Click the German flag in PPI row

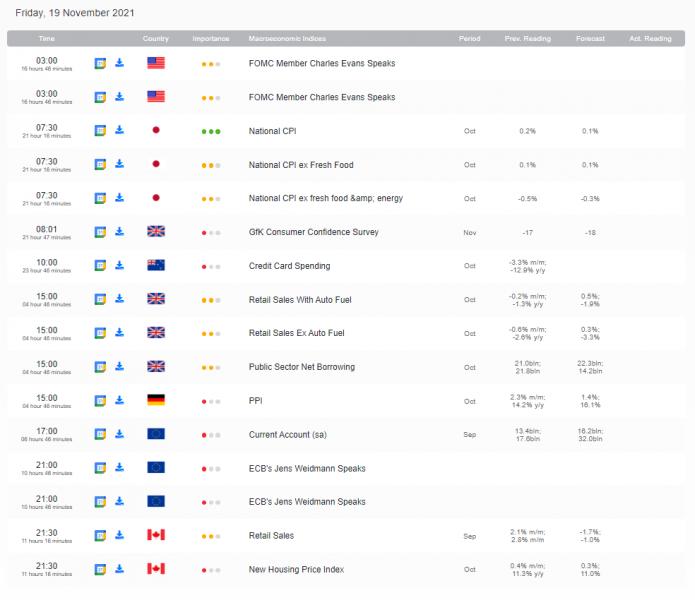(x=155, y=400)
